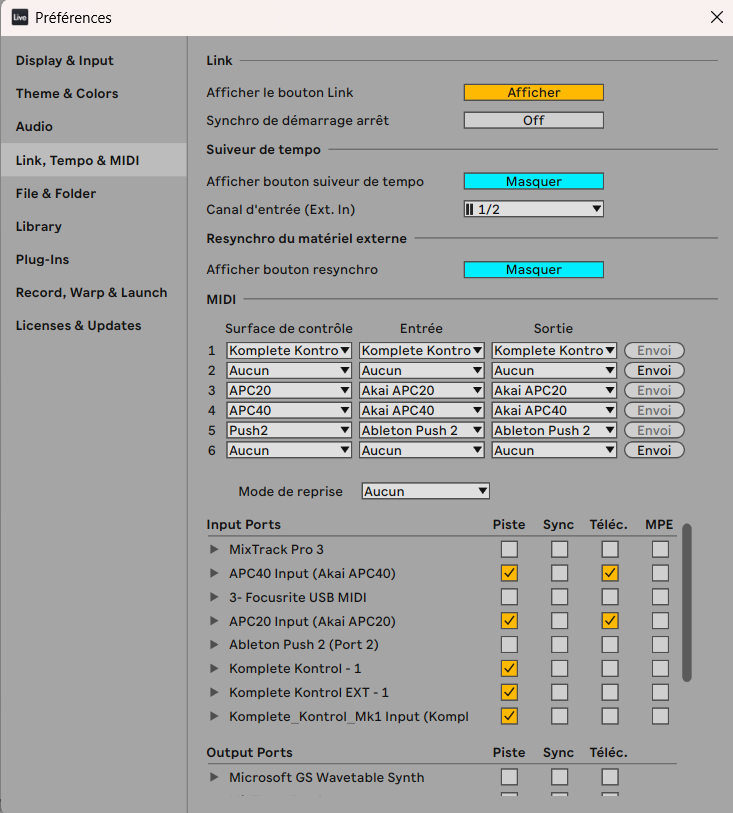The height and width of the screenshot is (813, 733).
Task: Open the Push2 control surface dropdown
Action: pyautogui.click(x=289, y=430)
